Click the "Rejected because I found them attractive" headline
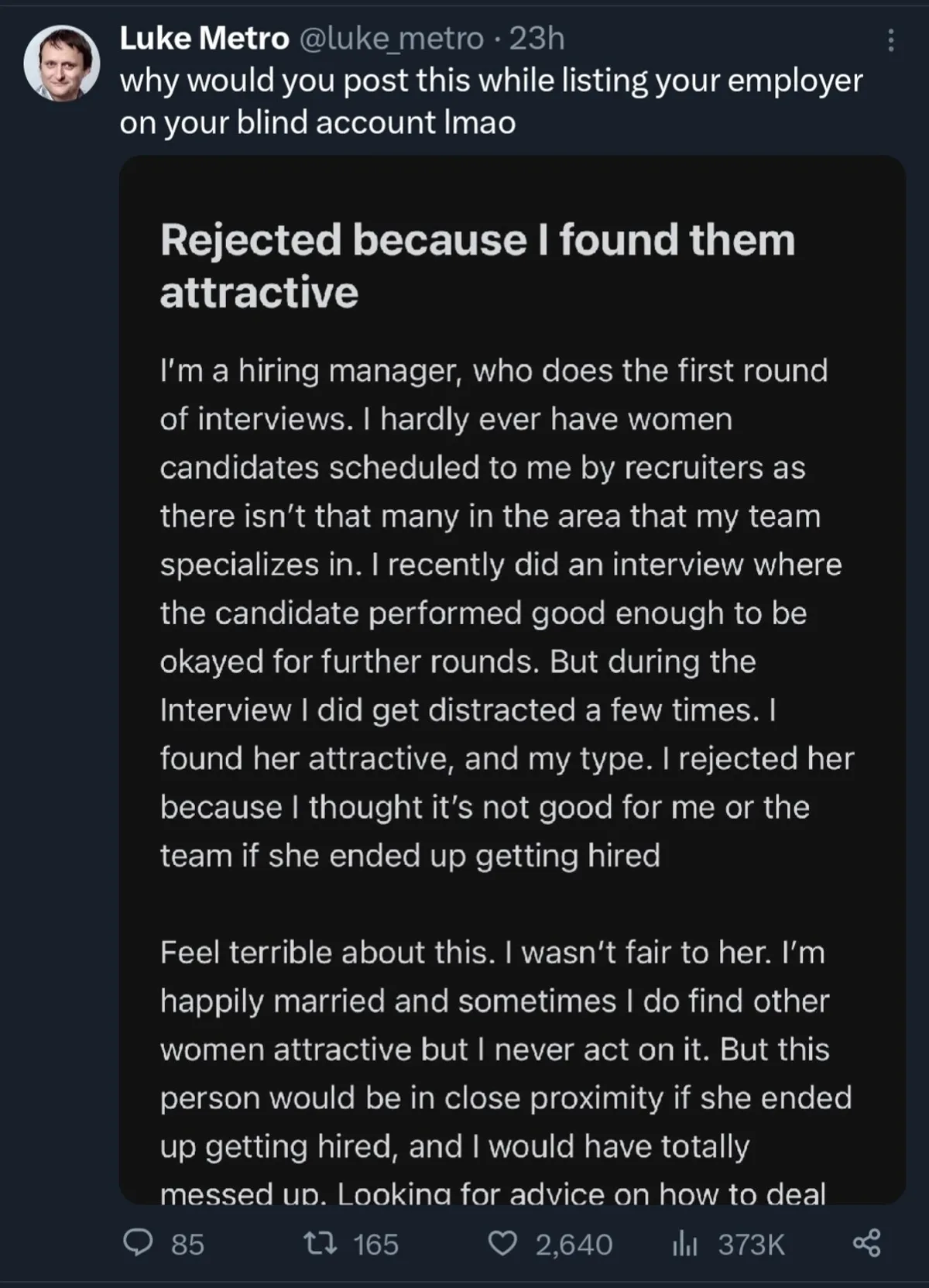The height and width of the screenshot is (1288, 929). [477, 265]
